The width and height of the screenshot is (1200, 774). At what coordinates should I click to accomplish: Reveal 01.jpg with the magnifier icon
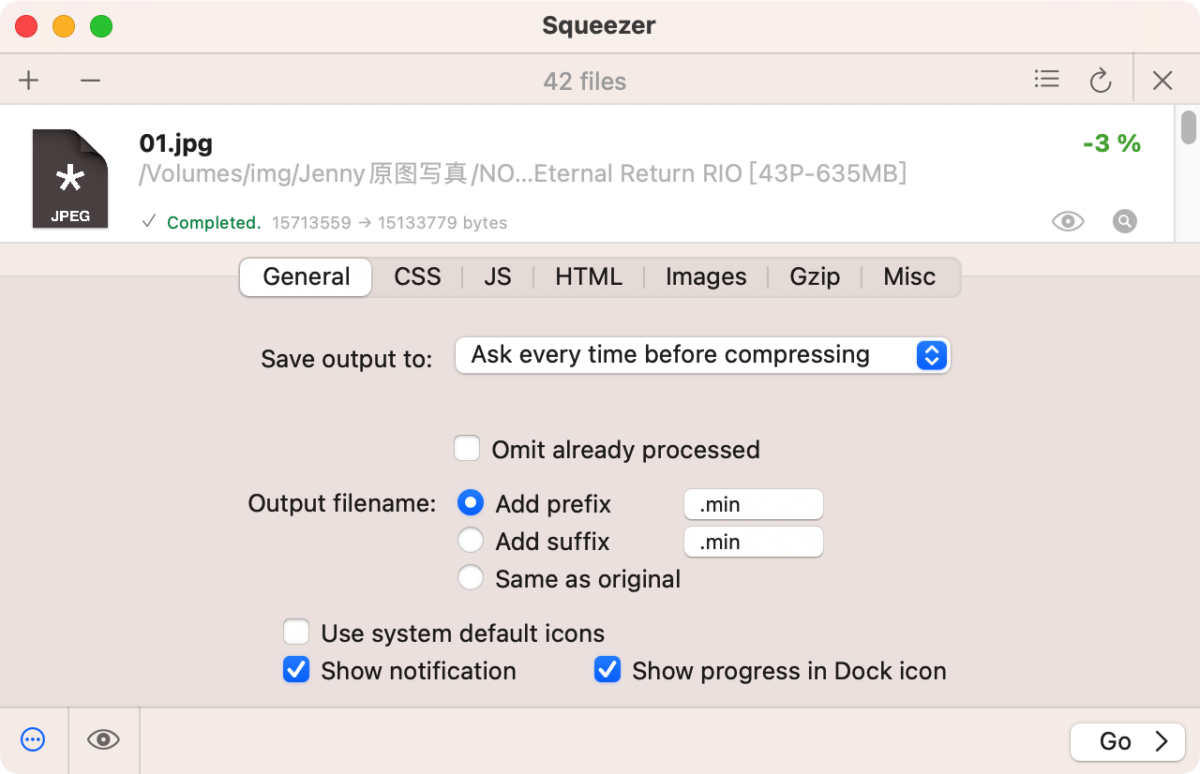(x=1125, y=222)
